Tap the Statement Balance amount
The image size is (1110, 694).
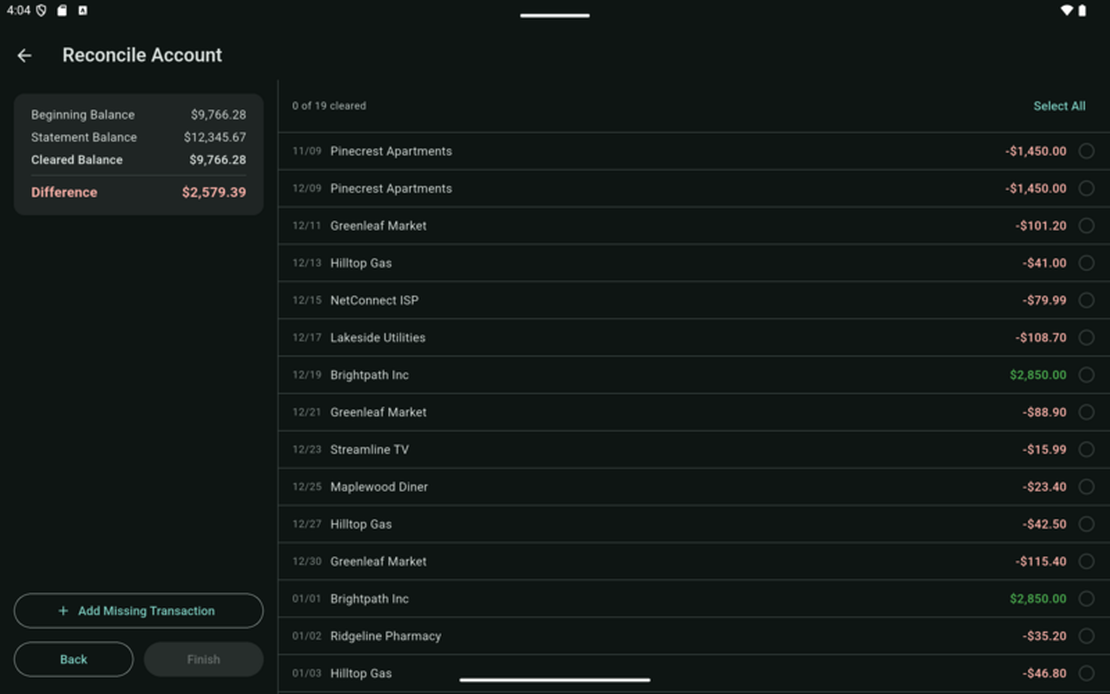214,137
